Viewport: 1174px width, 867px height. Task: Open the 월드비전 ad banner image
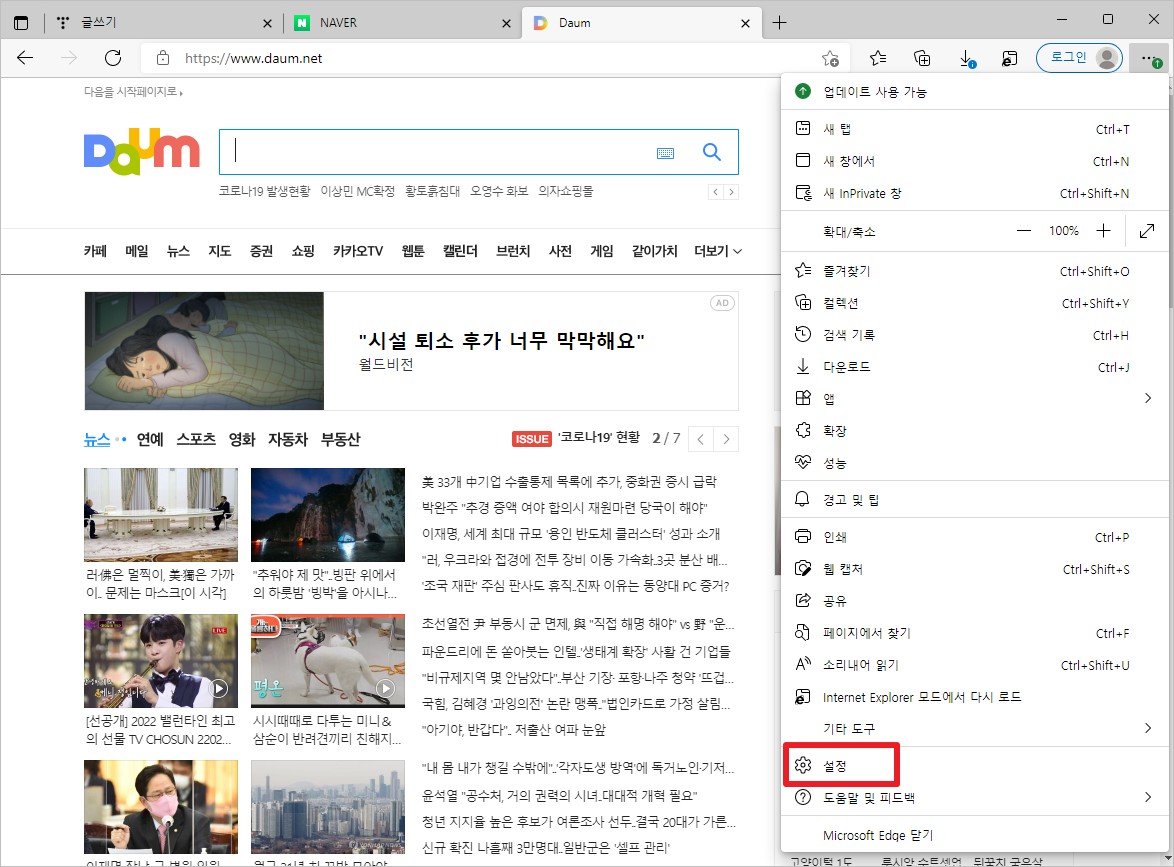(x=204, y=351)
